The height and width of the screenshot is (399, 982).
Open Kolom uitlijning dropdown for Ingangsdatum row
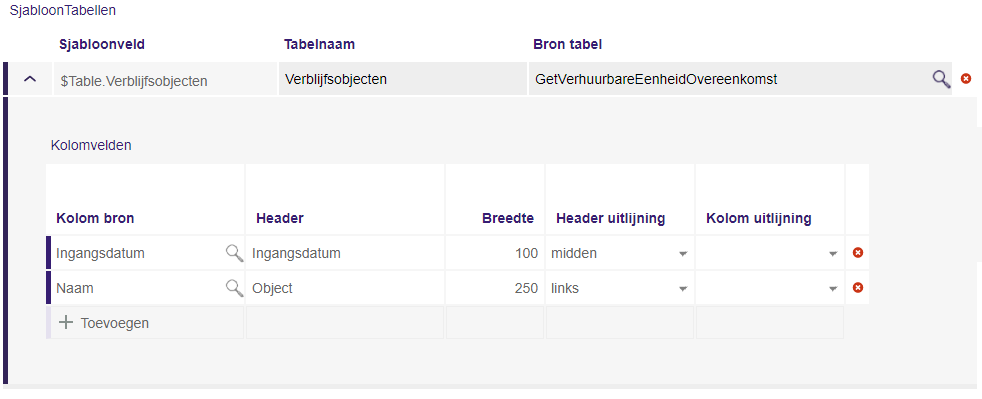pyautogui.click(x=770, y=253)
